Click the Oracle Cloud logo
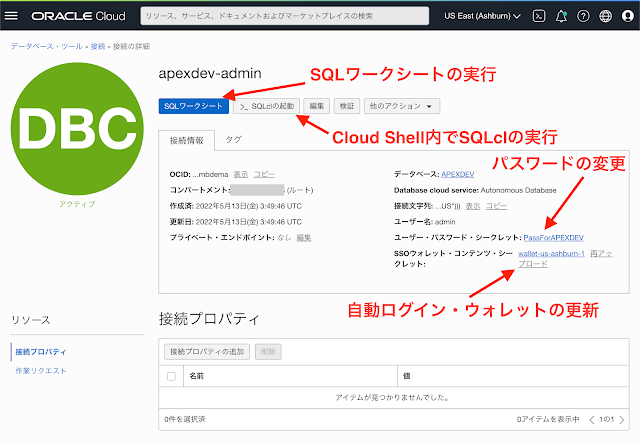Image resolution: width=640 pixels, height=442 pixels. point(78,16)
